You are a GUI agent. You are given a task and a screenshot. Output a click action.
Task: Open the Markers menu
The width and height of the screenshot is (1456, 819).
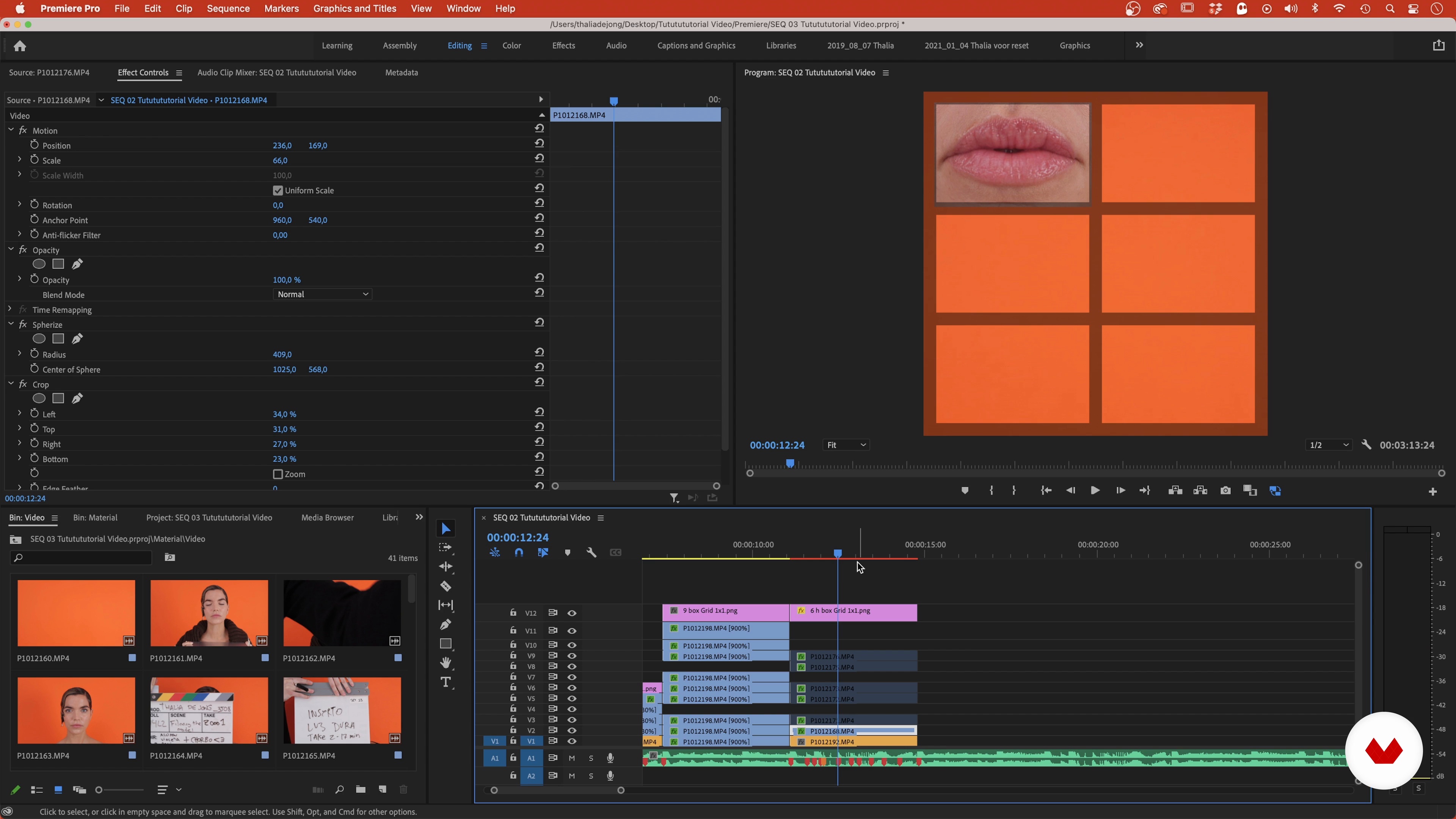281,8
